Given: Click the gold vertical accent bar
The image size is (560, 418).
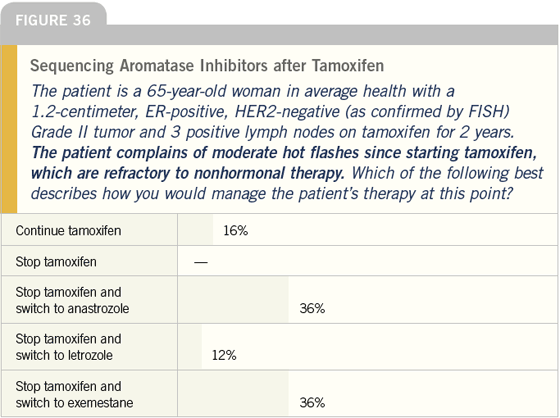Looking at the screenshot, I should (10, 129).
